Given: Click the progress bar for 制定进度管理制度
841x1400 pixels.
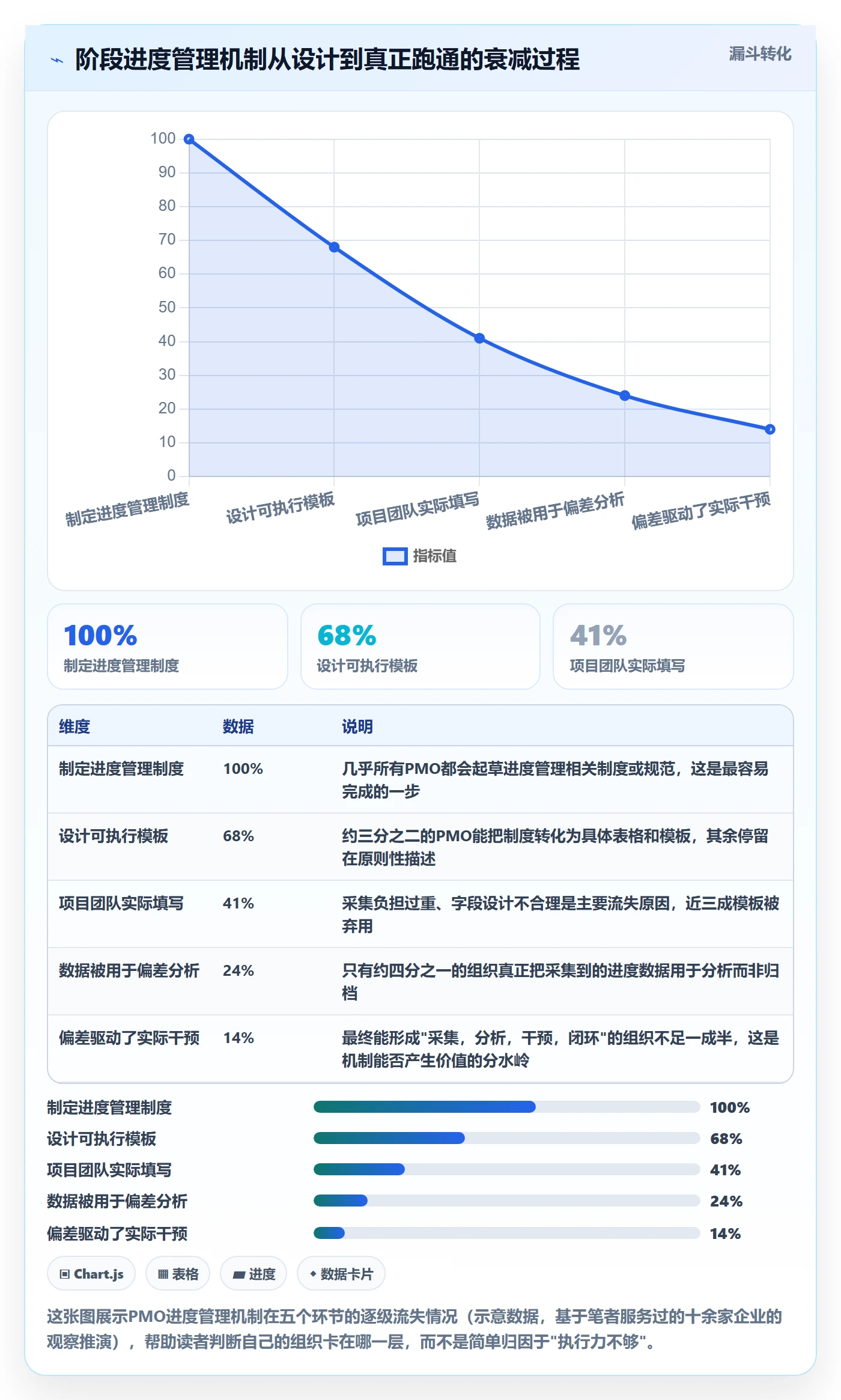Looking at the screenshot, I should 507,1107.
